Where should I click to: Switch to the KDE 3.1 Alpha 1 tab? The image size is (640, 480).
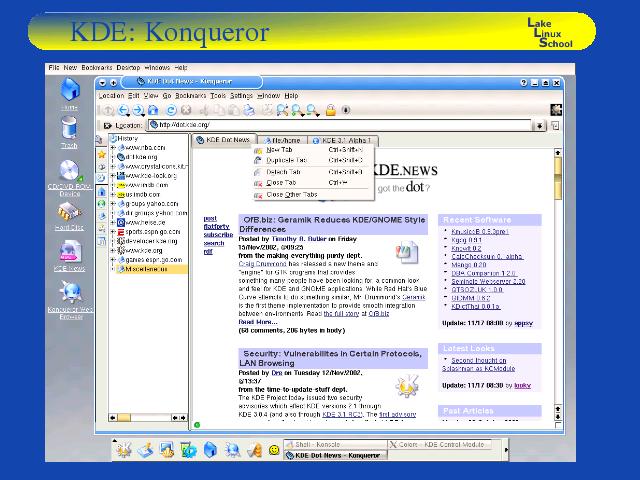click(343, 140)
